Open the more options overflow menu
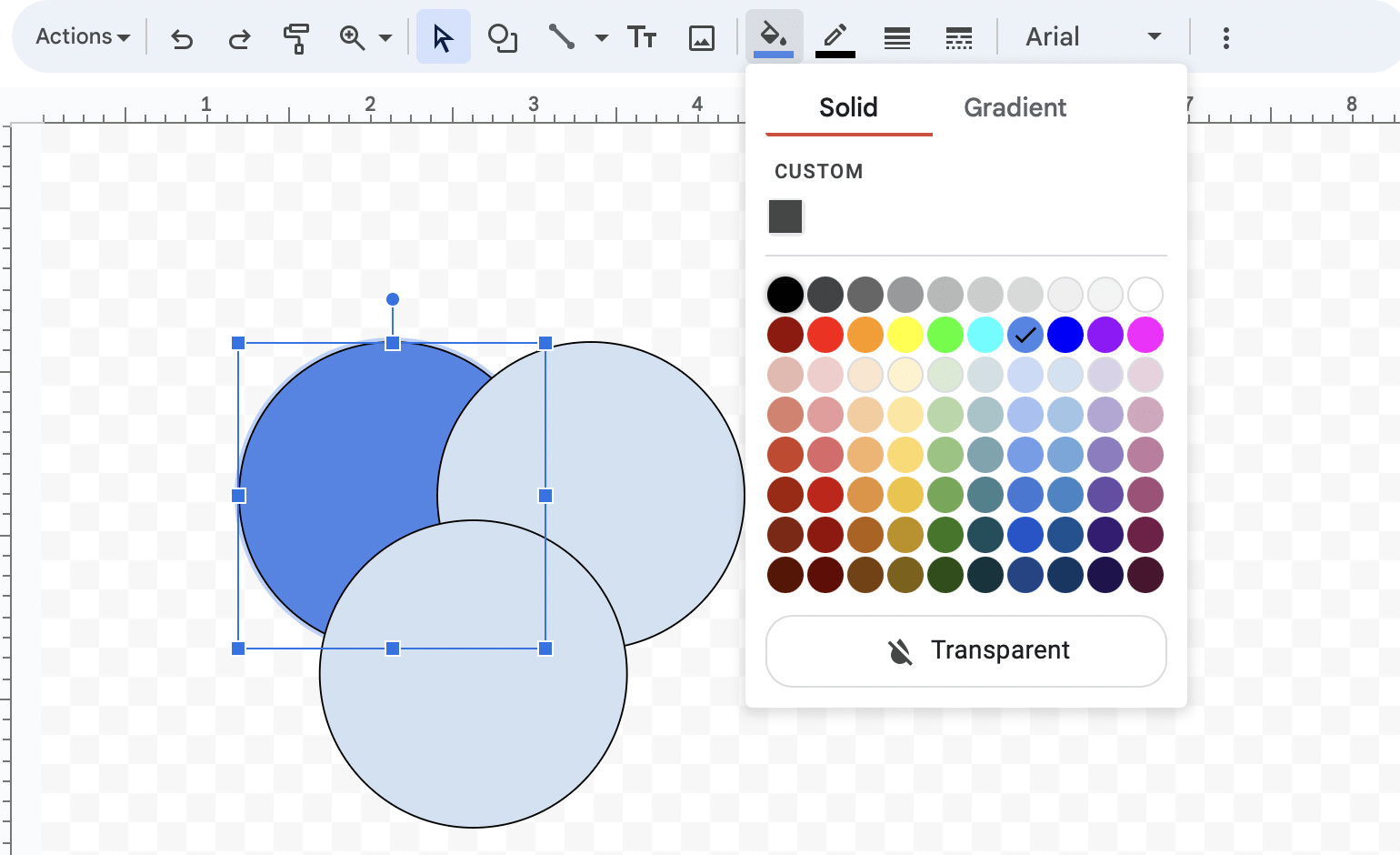This screenshot has height=855, width=1400. point(1226,38)
